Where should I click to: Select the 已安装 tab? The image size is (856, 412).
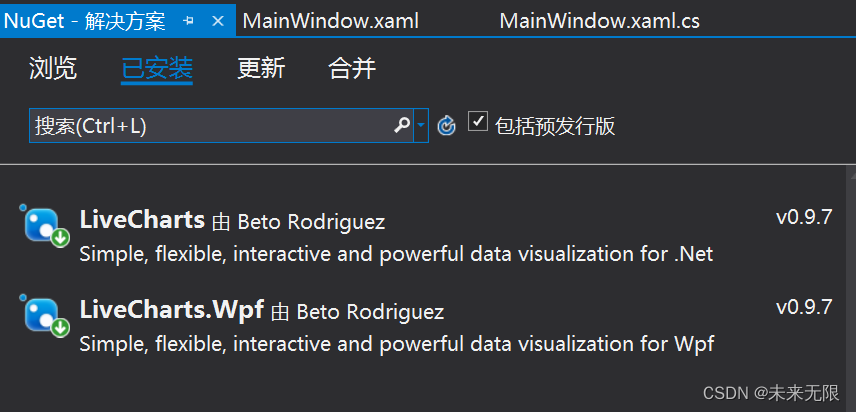click(157, 70)
